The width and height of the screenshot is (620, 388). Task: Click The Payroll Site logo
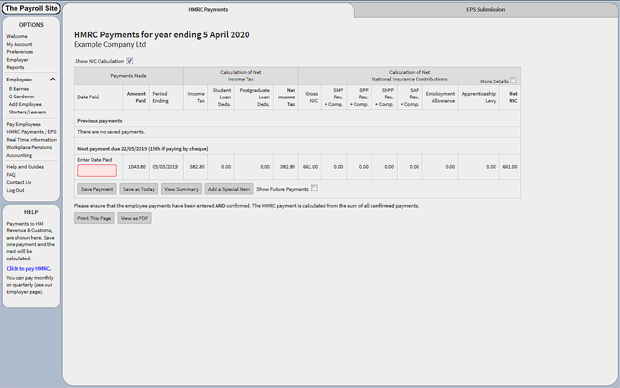pyautogui.click(x=31, y=8)
